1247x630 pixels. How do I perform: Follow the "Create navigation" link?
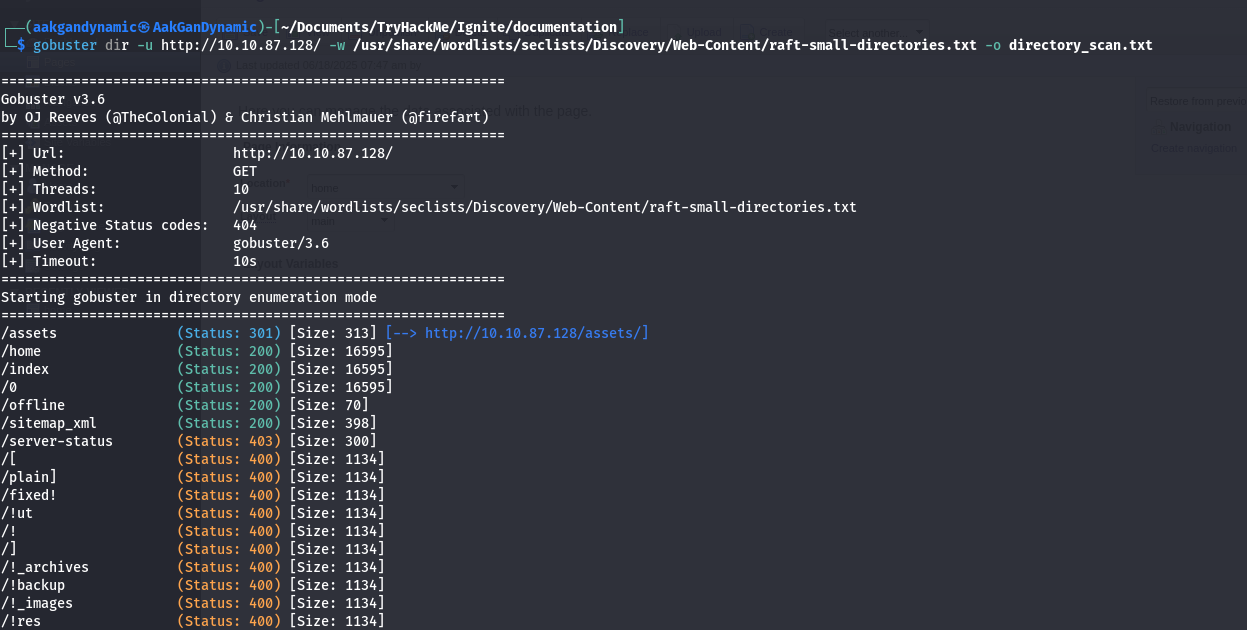(1194, 148)
